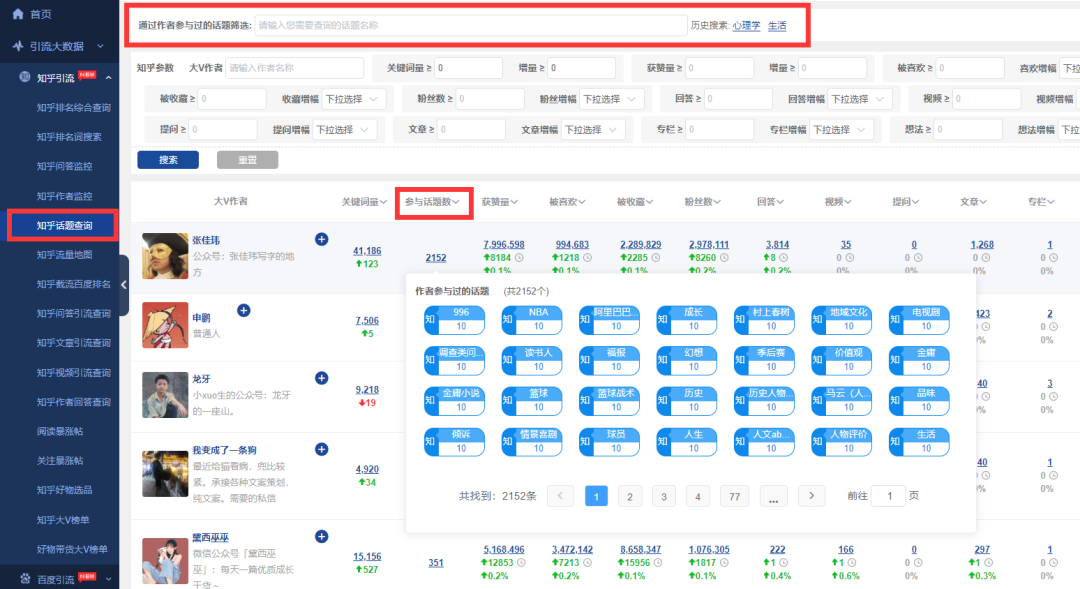
Task: Click the grey 重置 button
Action: [247, 160]
